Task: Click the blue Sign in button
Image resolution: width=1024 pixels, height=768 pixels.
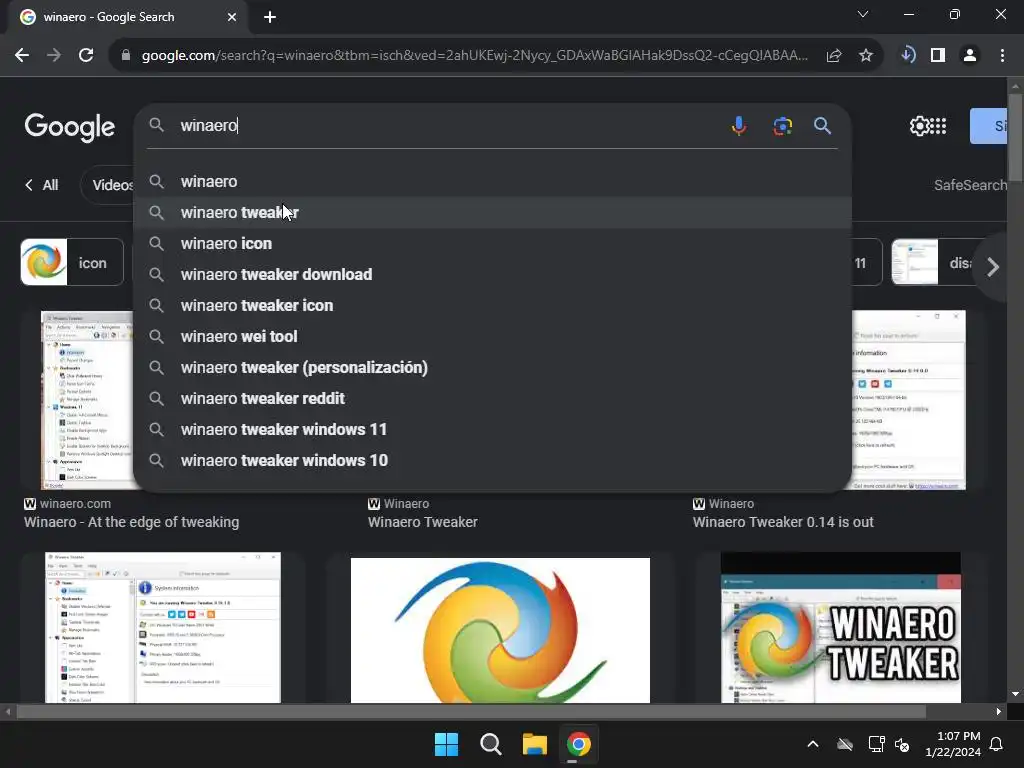Action: click(x=988, y=126)
